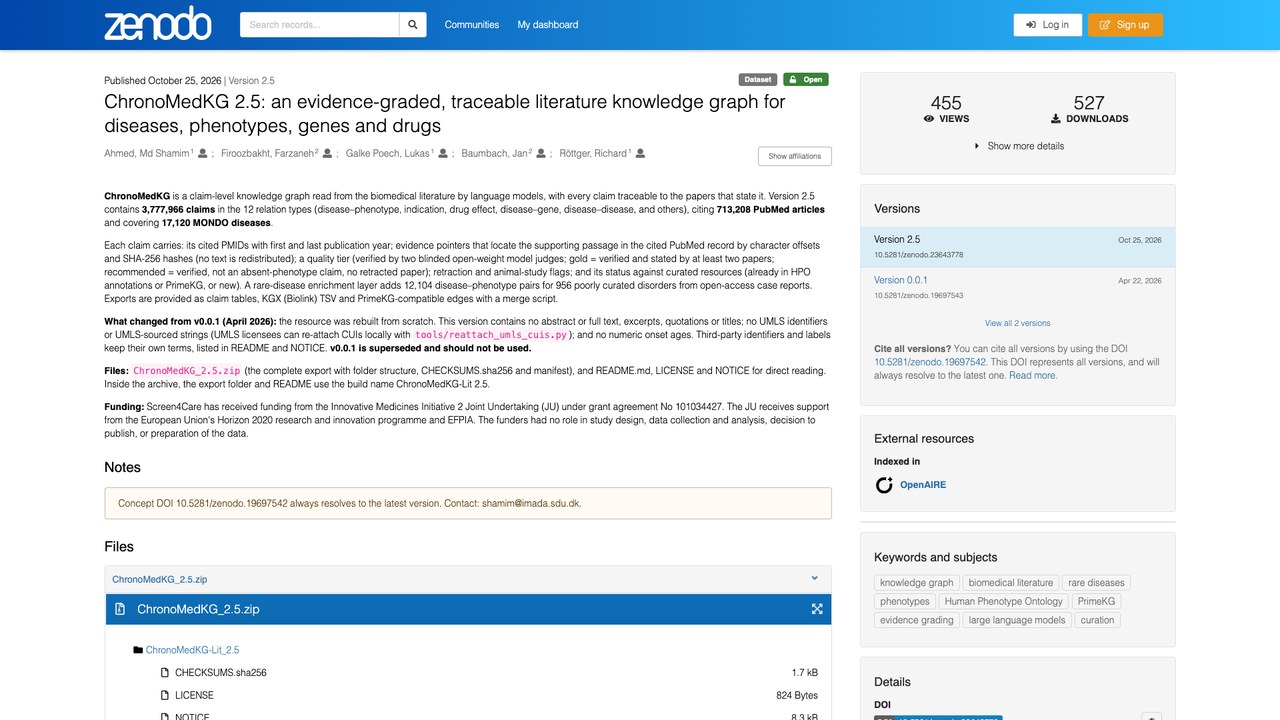Click the Show affiliations button

795,156
